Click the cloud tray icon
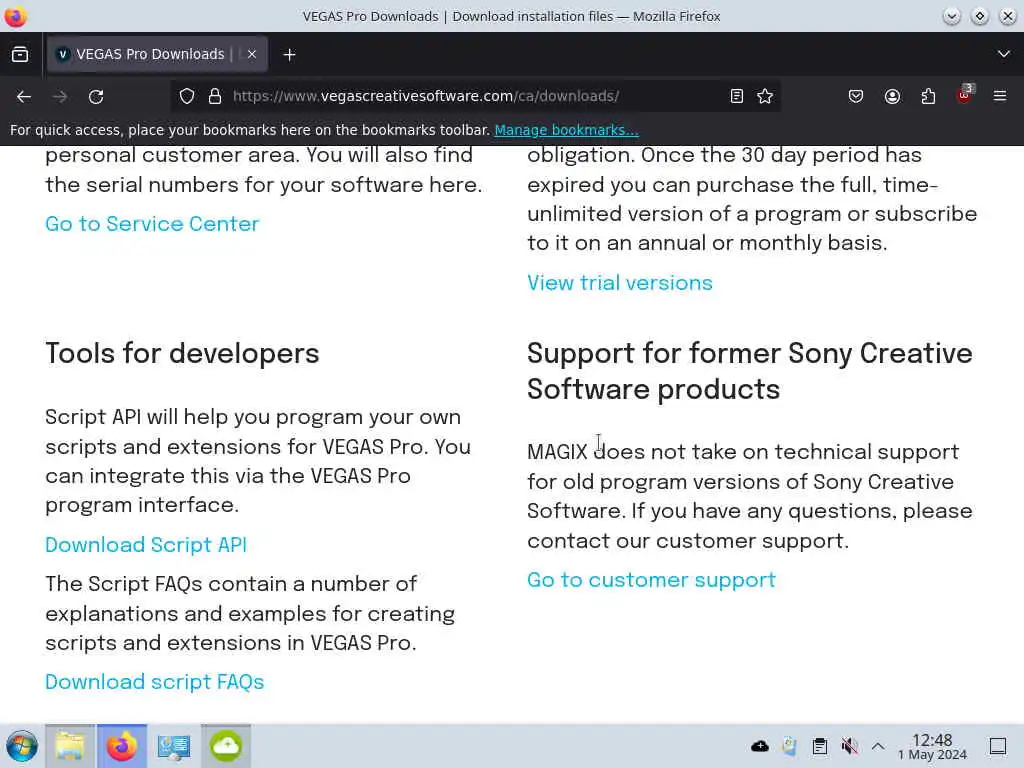Screen dimensions: 1024x768 [x=760, y=746]
